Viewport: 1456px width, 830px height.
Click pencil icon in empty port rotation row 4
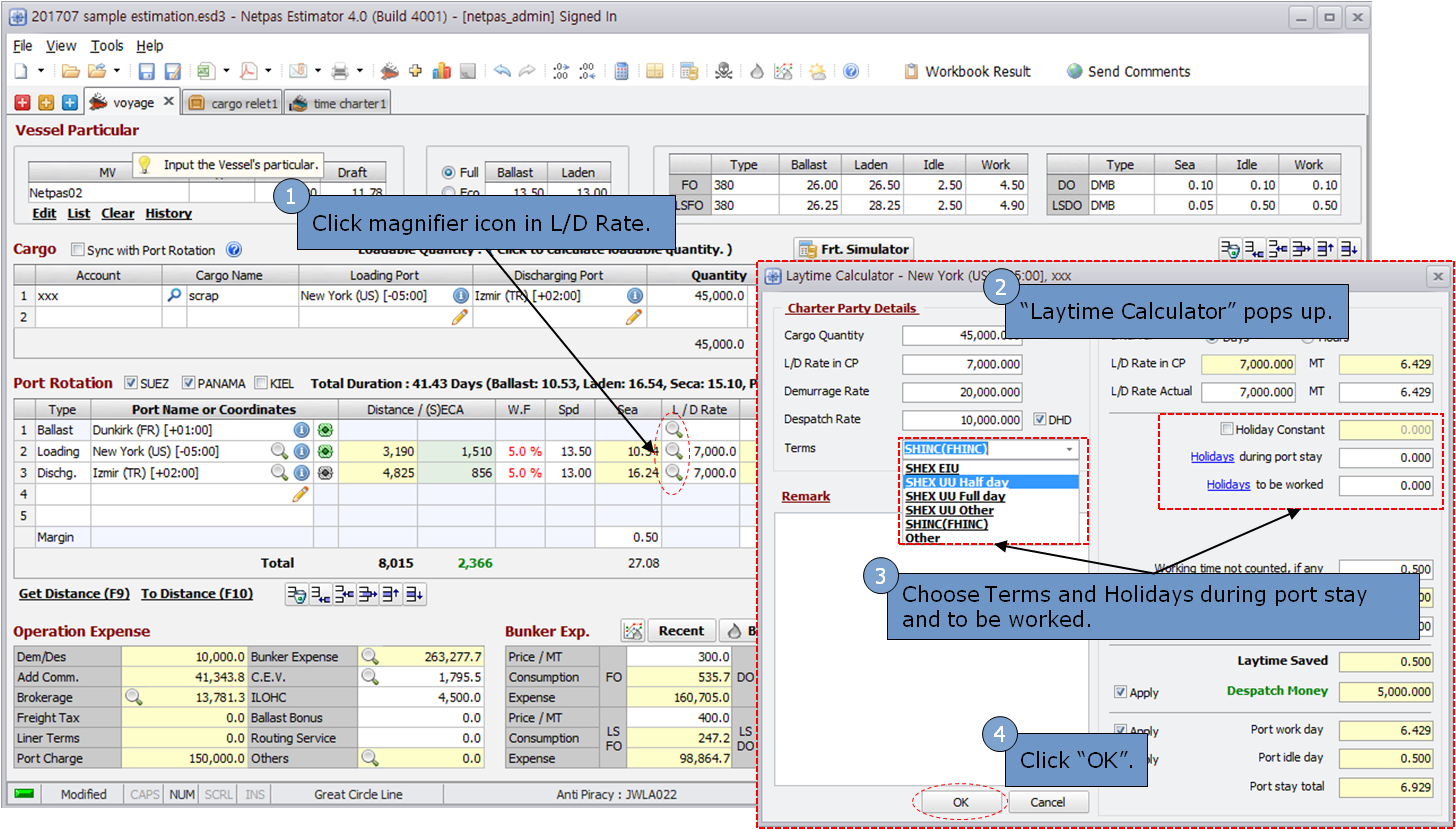[300, 493]
